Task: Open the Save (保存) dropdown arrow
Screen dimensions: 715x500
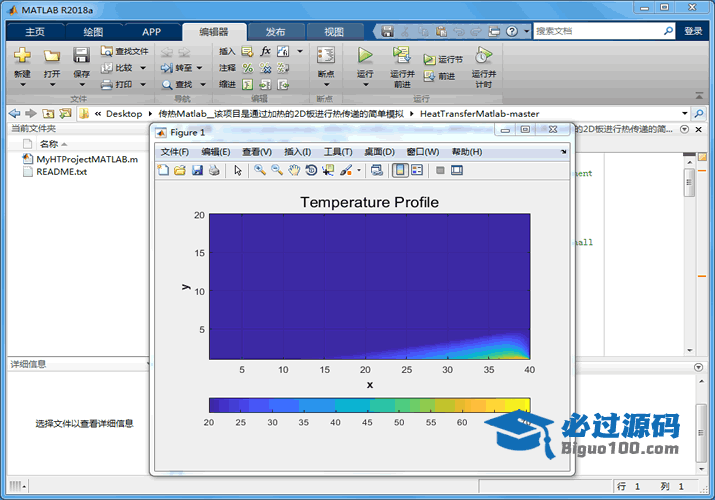Action: pyautogui.click(x=82, y=85)
